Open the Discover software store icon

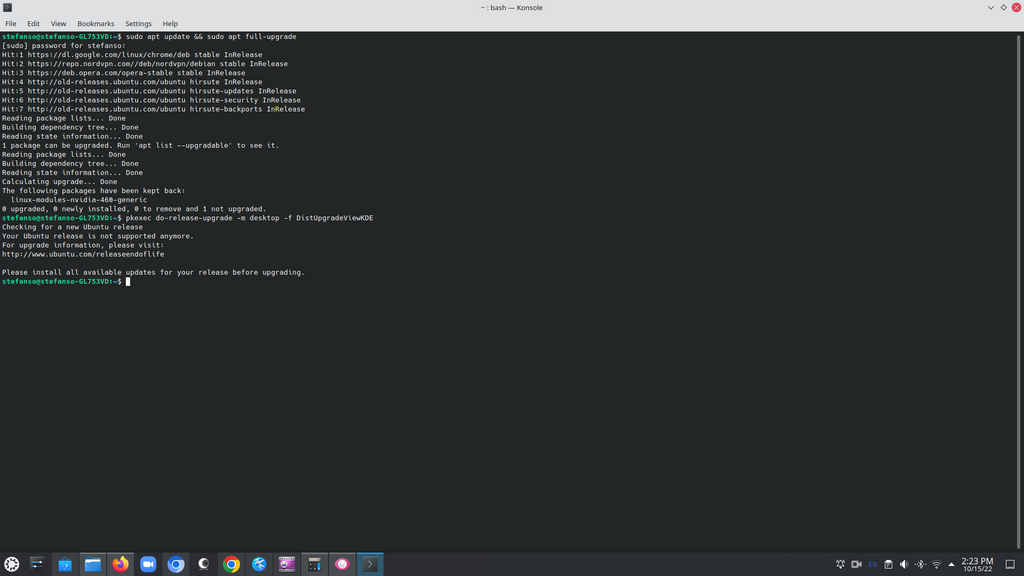click(x=65, y=564)
